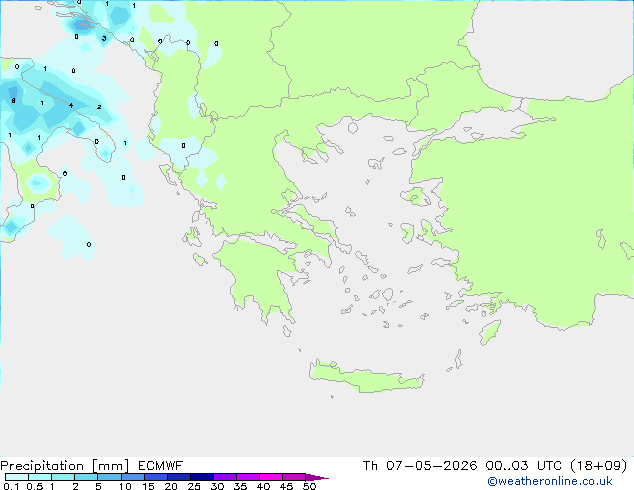Click the '3' precipitation value on map
Screen dimensions: 634x490
(x=104, y=38)
